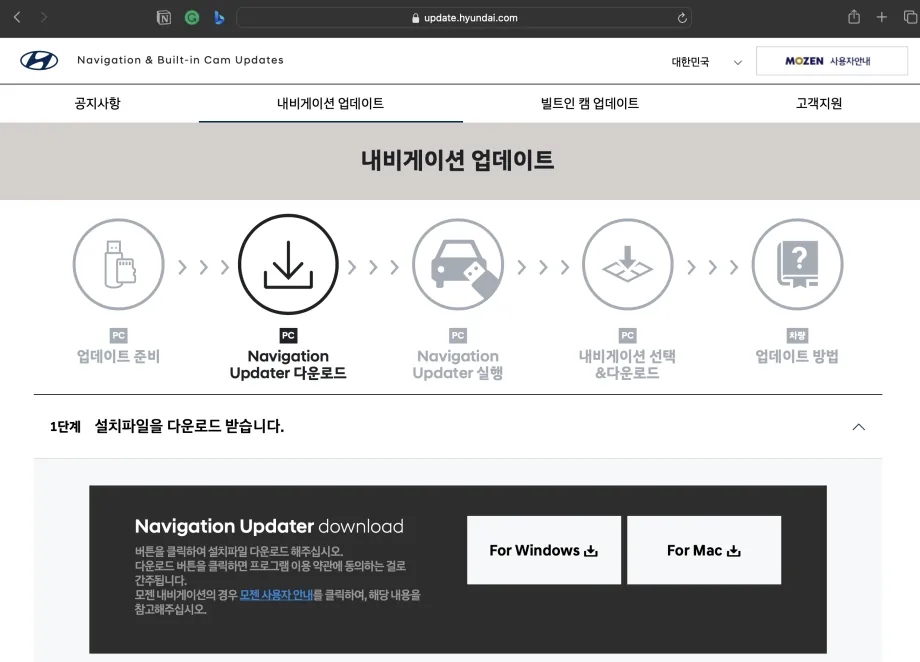Switch to the 빌트인 캠 업데이트 tab
This screenshot has width=920, height=662.
click(588, 103)
